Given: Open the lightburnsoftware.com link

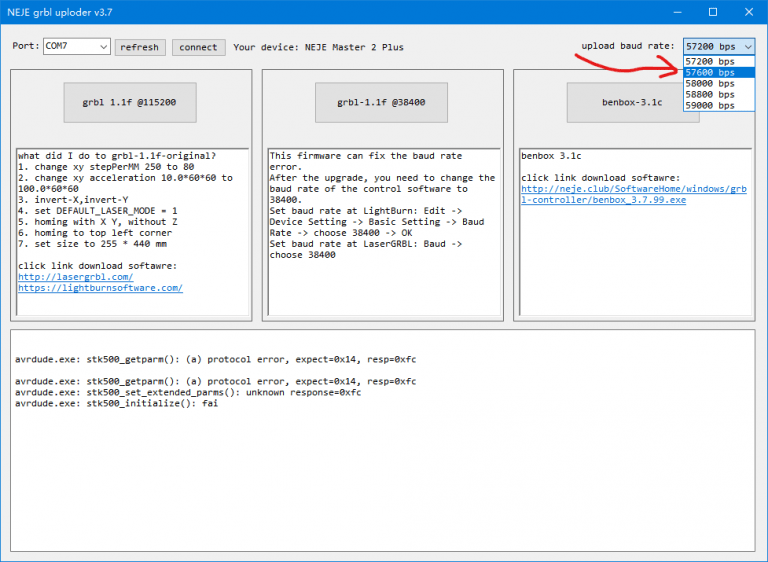Looking at the screenshot, I should click(100, 288).
